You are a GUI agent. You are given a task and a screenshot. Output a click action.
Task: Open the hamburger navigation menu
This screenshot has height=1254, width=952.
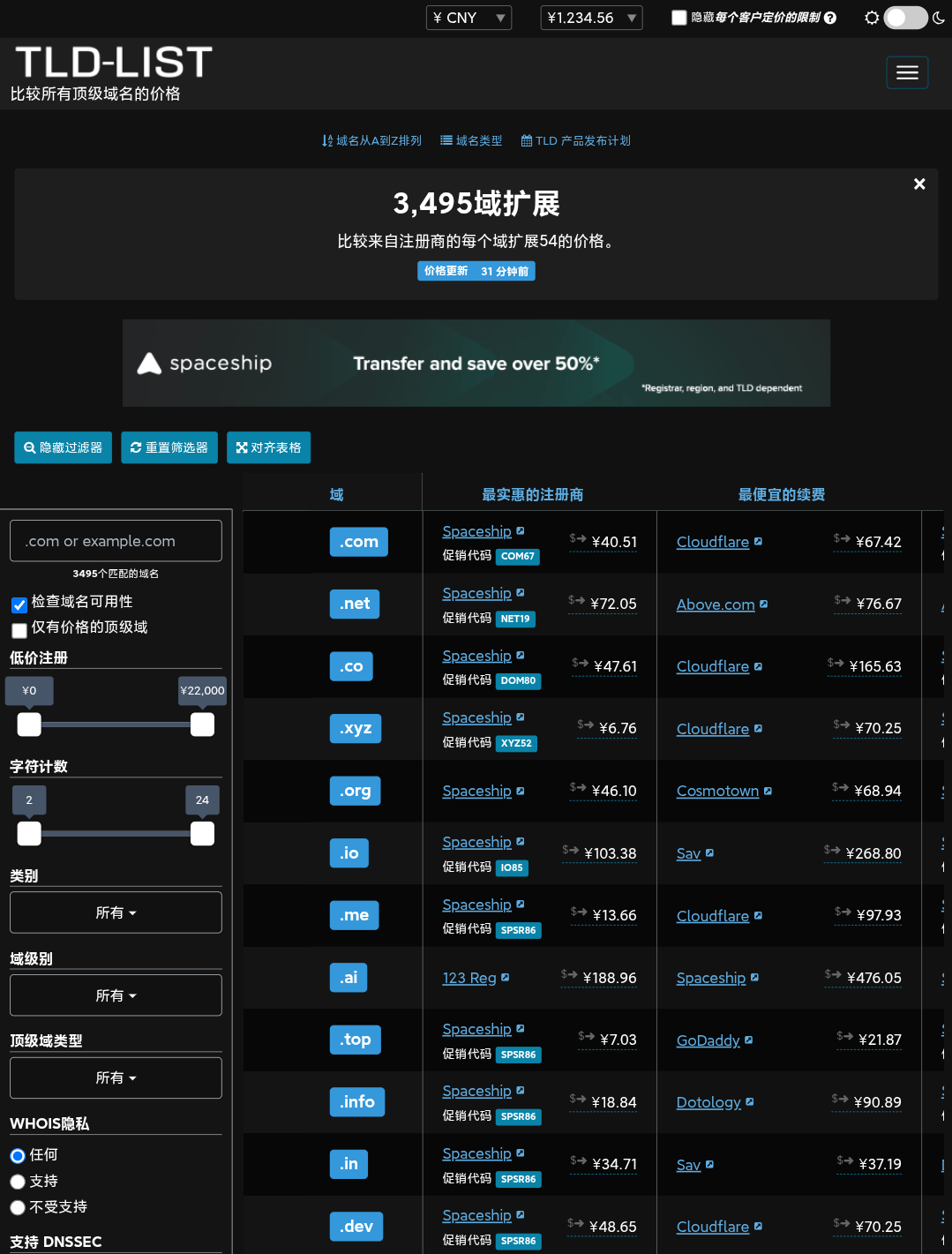click(907, 72)
